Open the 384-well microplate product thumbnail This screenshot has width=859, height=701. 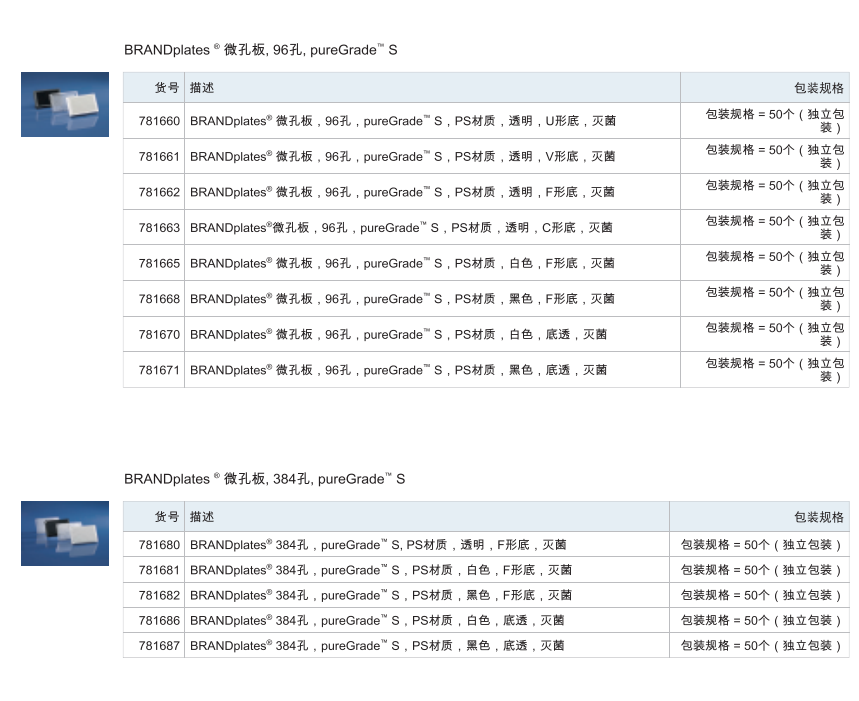point(65,533)
